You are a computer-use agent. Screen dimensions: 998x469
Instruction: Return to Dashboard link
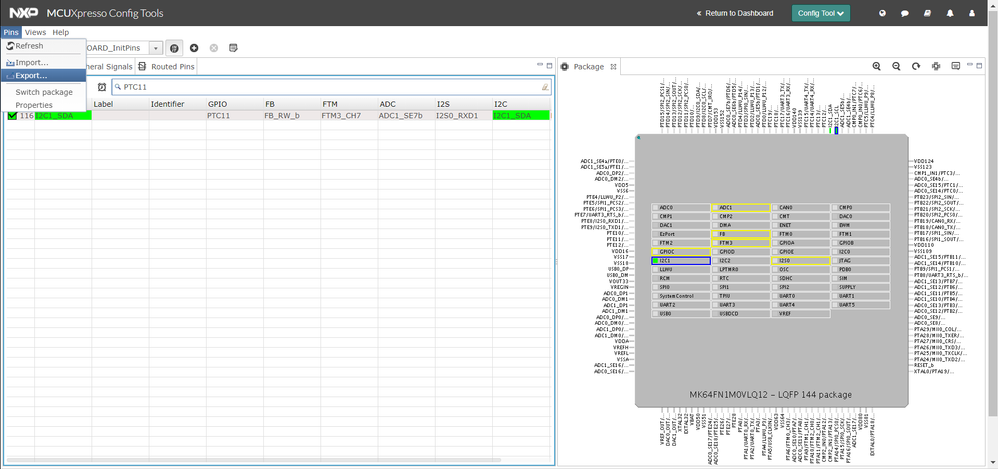coord(735,13)
